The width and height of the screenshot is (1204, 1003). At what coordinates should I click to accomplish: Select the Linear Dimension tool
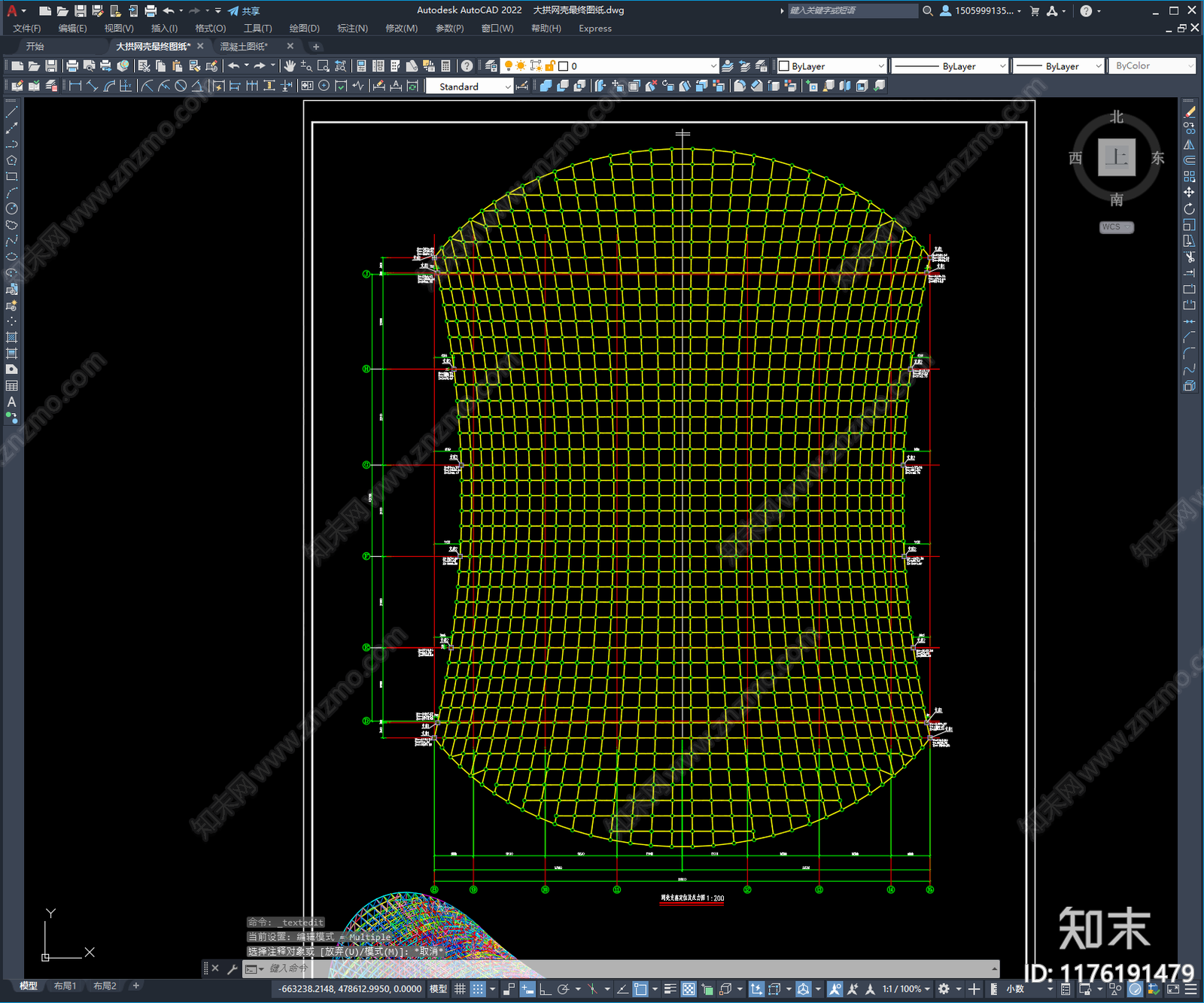(x=75, y=86)
